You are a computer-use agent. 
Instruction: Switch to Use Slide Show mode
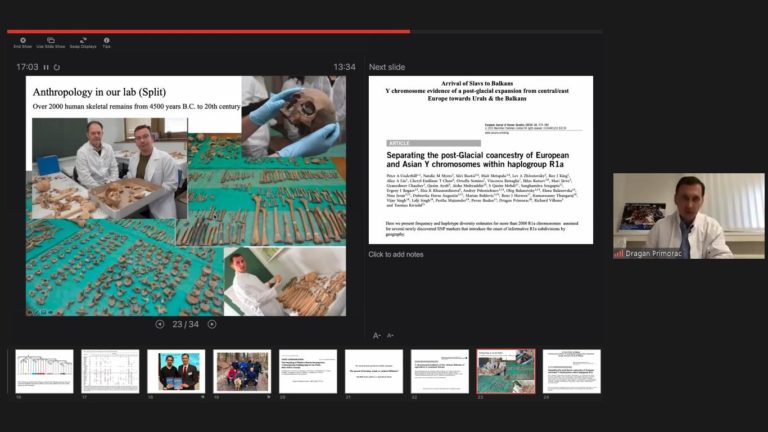[x=50, y=41]
